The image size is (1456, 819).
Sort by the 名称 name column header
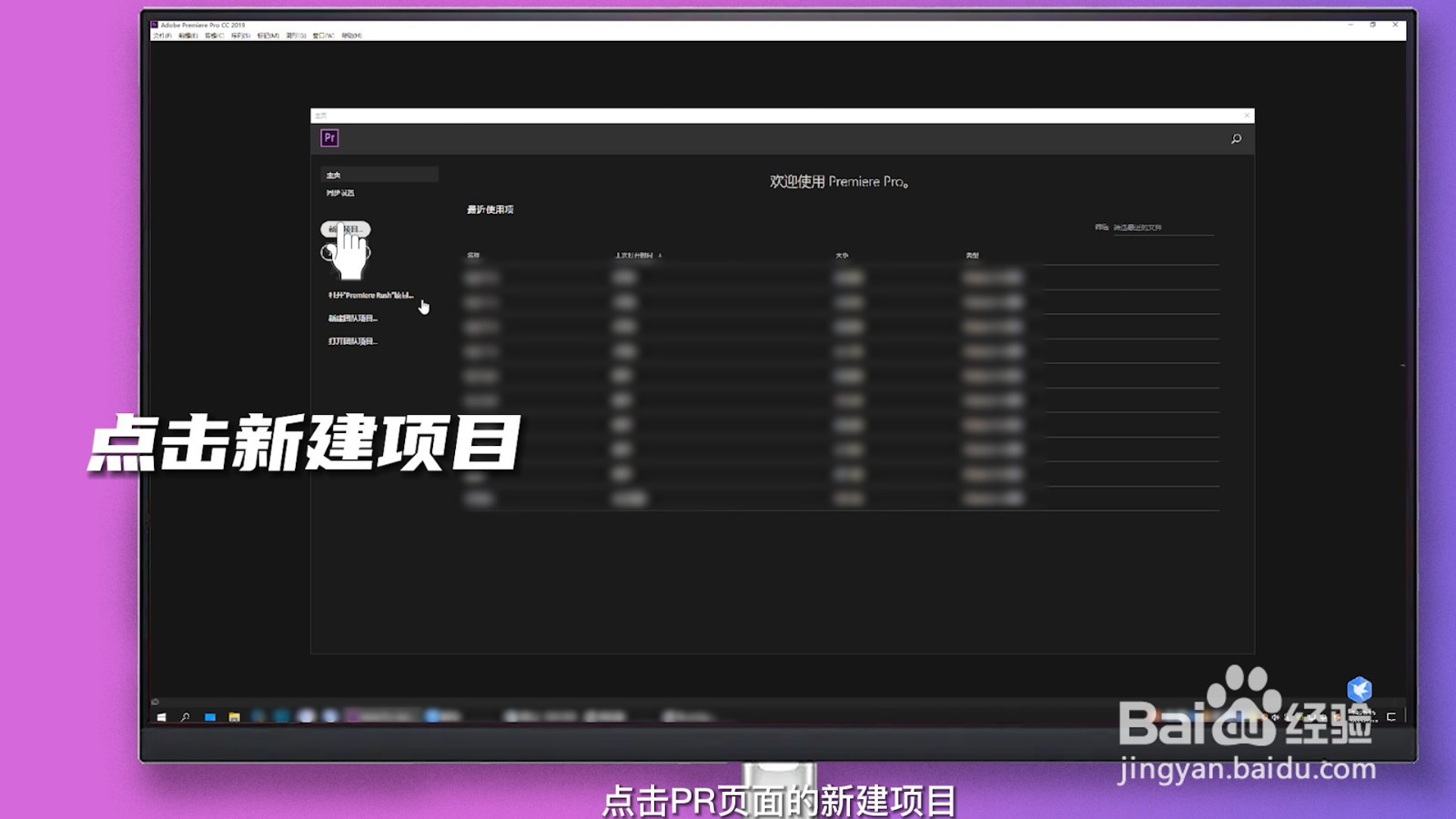473,256
